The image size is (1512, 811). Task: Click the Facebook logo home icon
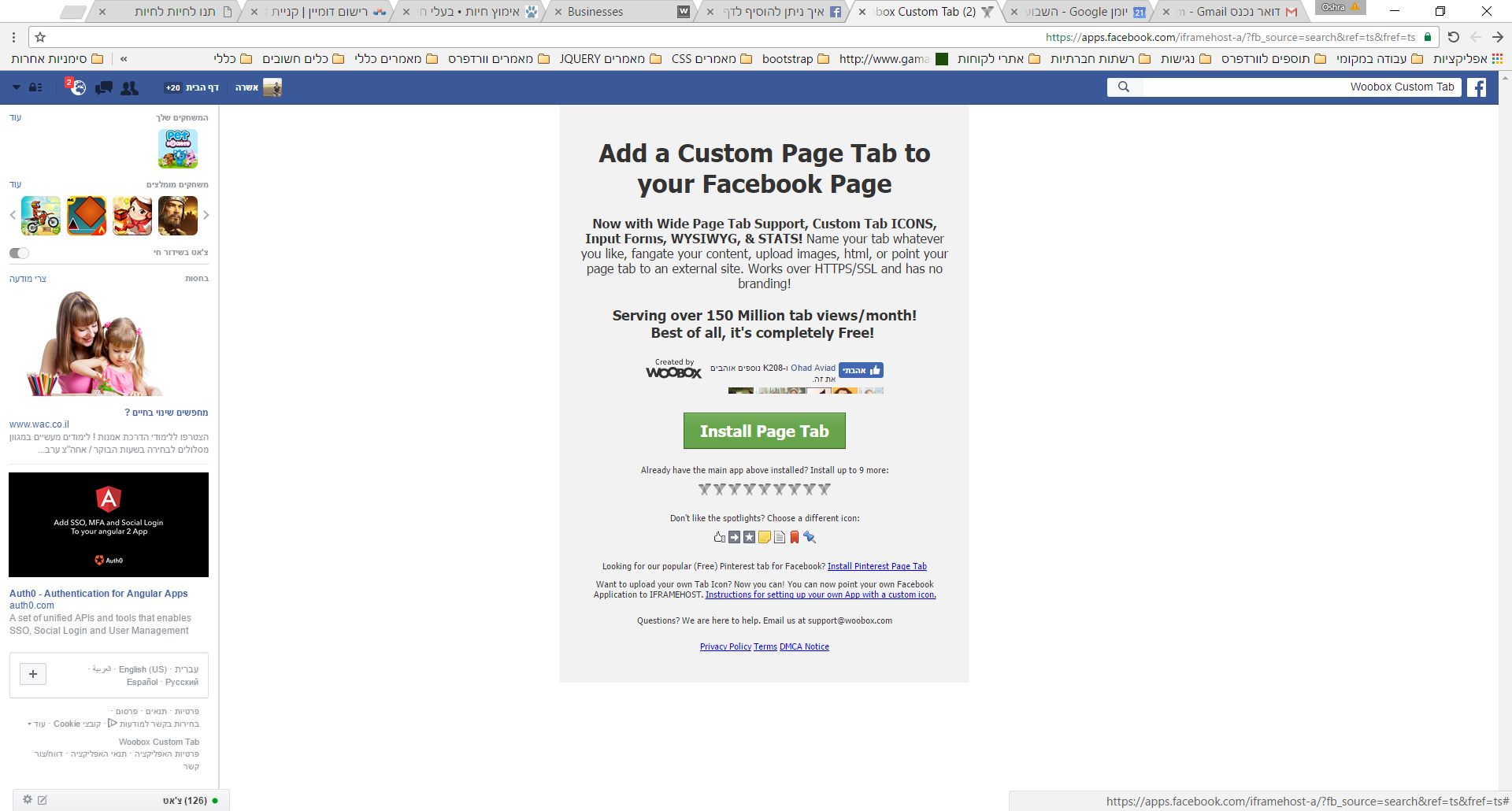pos(1477,87)
